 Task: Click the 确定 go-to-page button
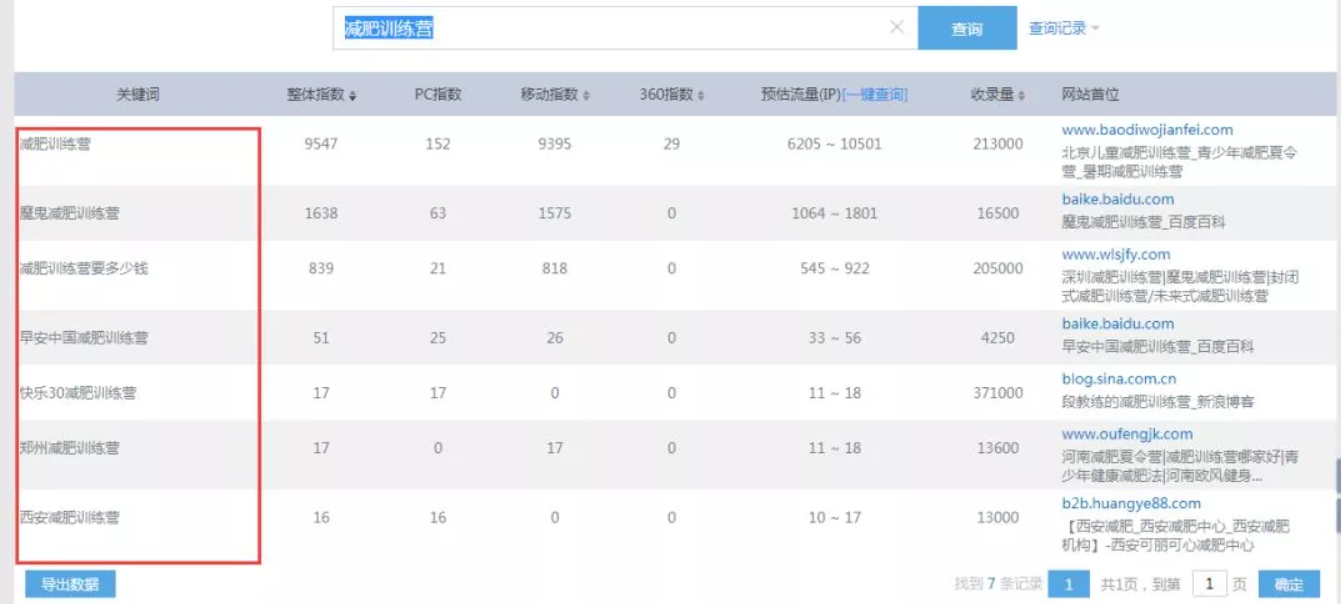(1289, 585)
